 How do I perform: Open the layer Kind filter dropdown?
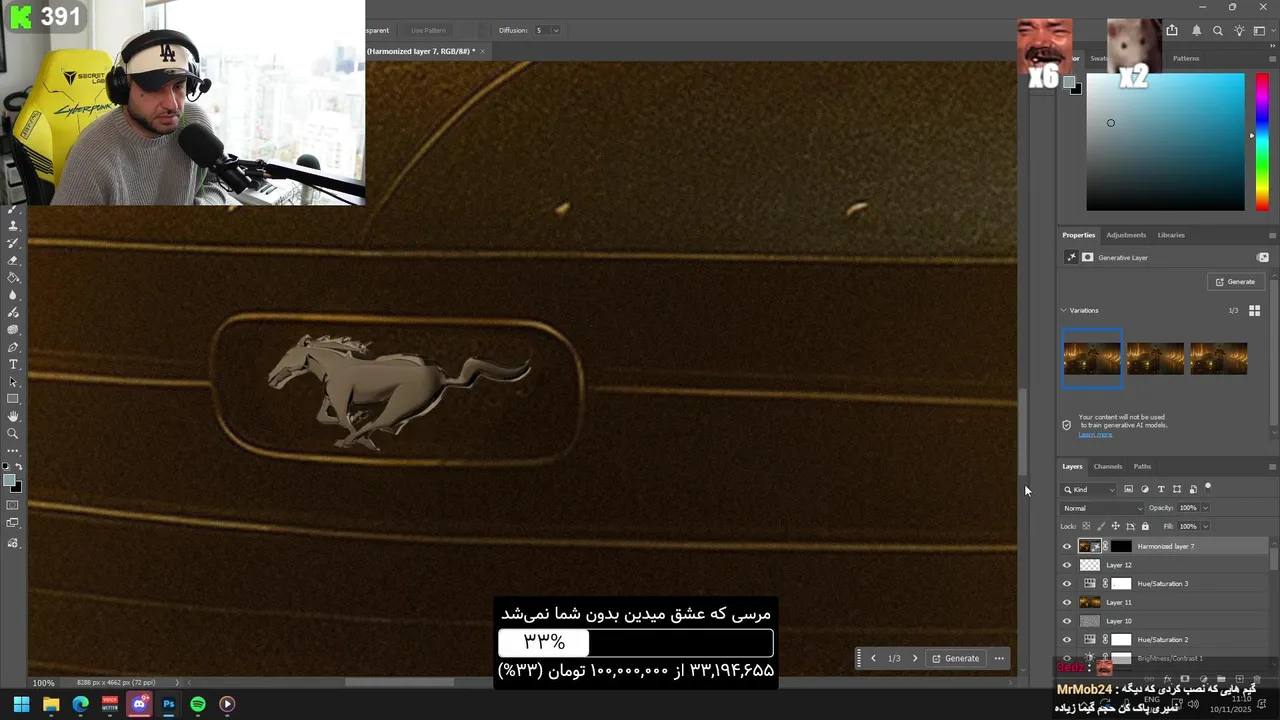[1090, 489]
